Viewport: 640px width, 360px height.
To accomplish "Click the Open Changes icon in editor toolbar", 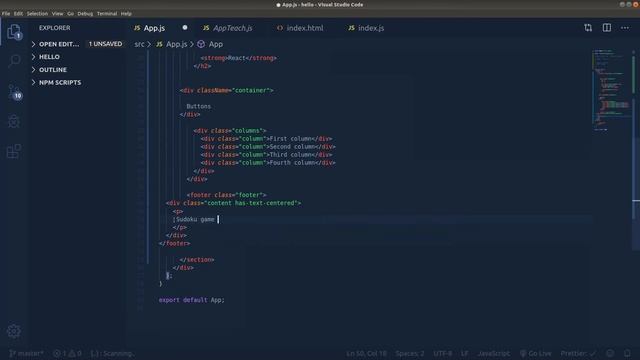I will [588, 28].
